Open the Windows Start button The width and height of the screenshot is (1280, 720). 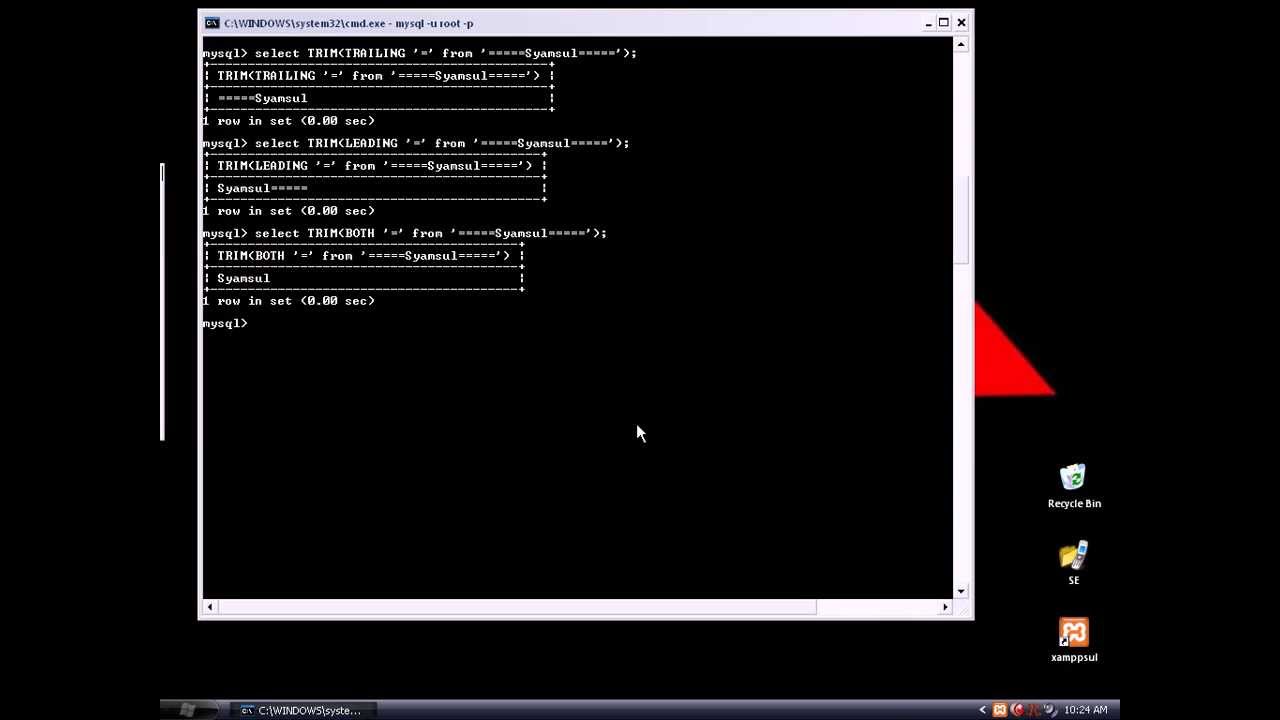pos(187,709)
